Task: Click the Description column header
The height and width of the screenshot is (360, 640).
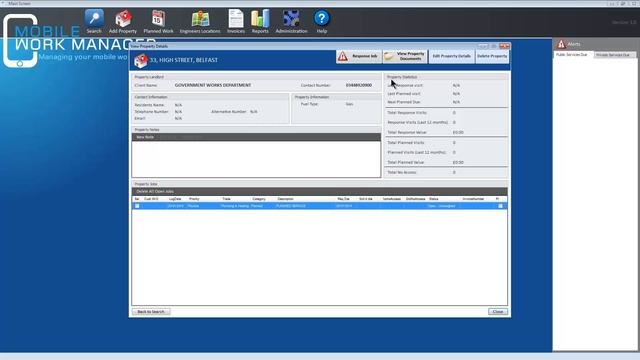Action: tap(285, 199)
